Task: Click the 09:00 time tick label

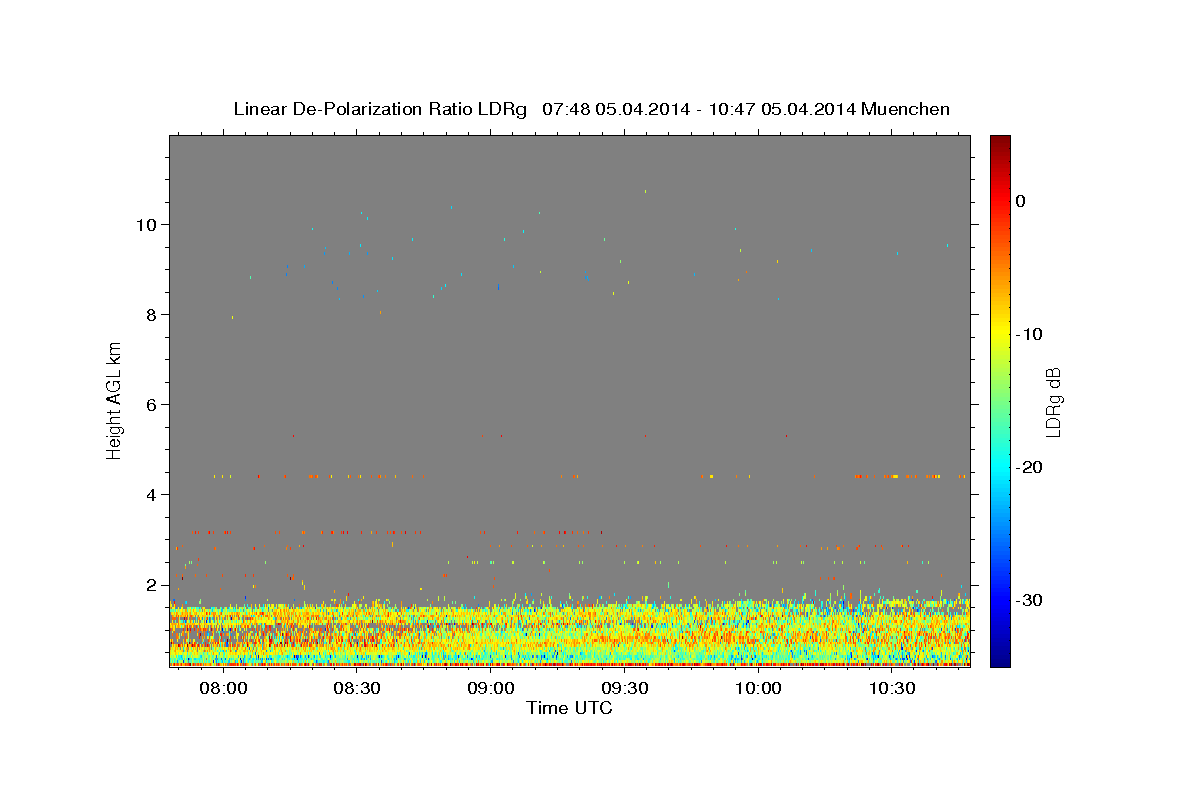Action: (490, 689)
